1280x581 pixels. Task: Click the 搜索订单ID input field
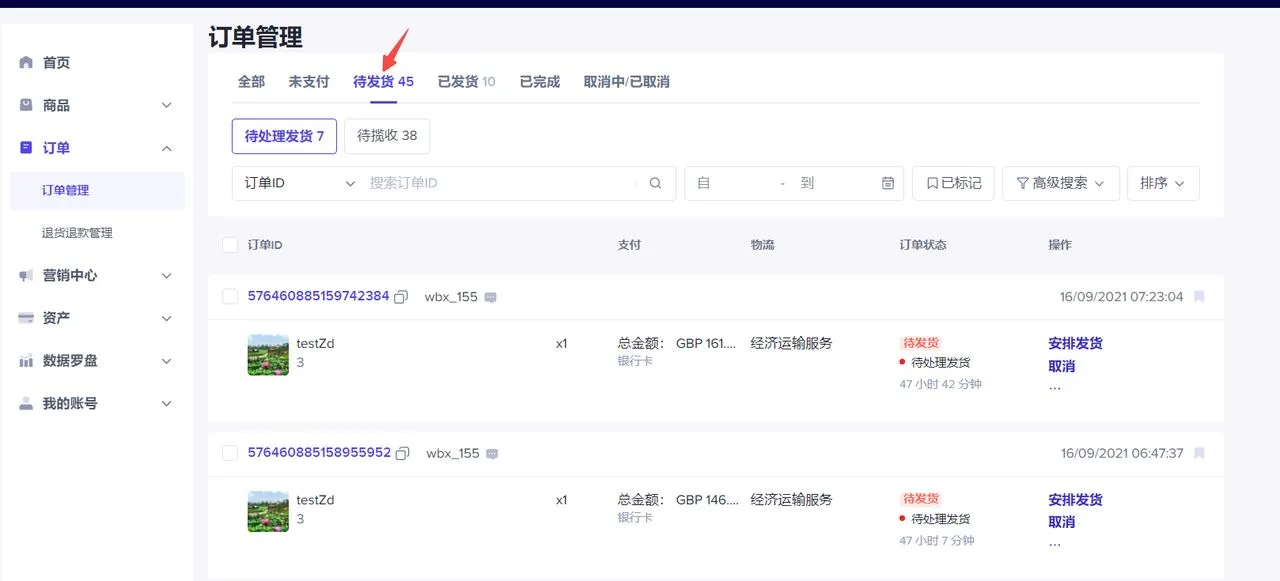point(500,183)
